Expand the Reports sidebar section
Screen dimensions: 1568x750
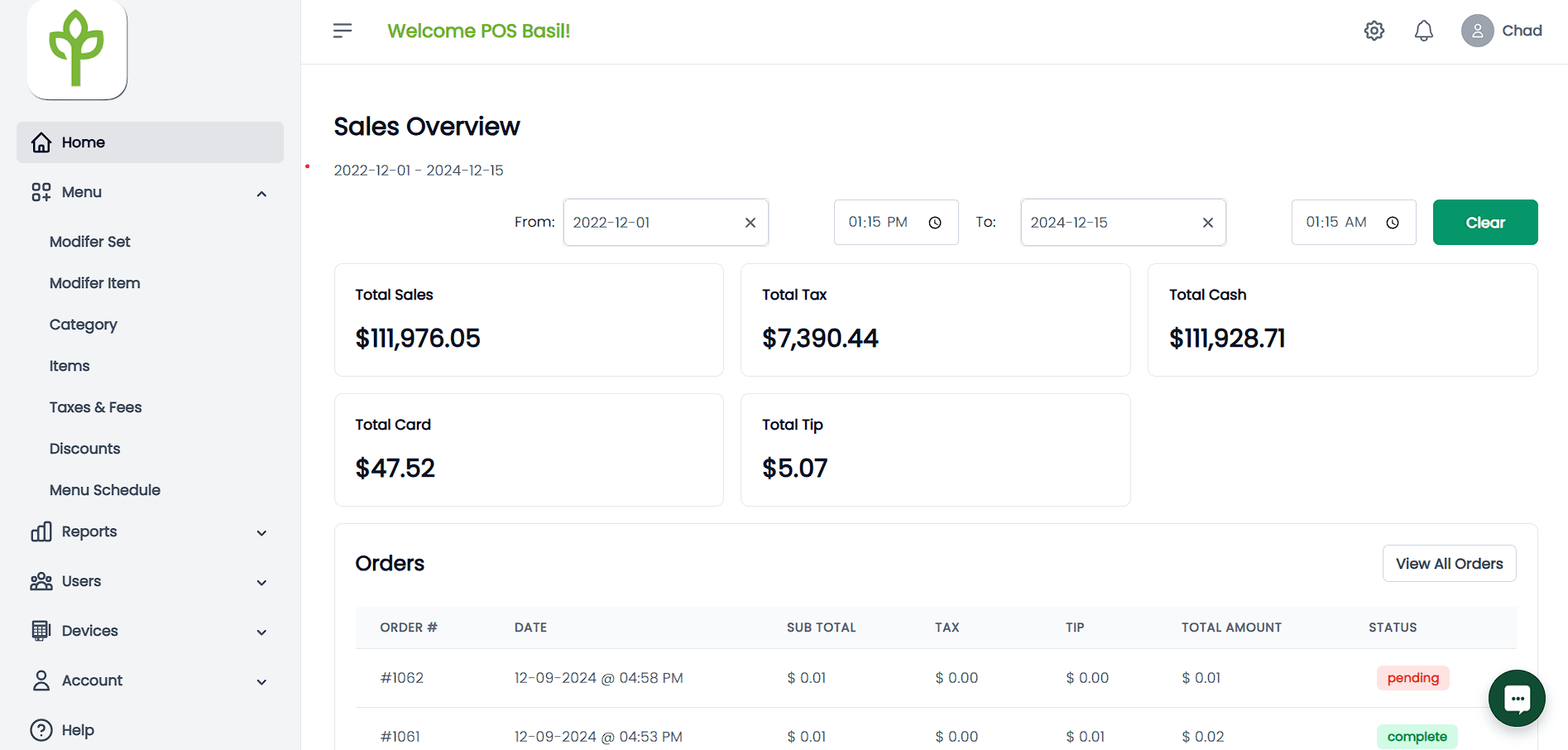coord(261,532)
